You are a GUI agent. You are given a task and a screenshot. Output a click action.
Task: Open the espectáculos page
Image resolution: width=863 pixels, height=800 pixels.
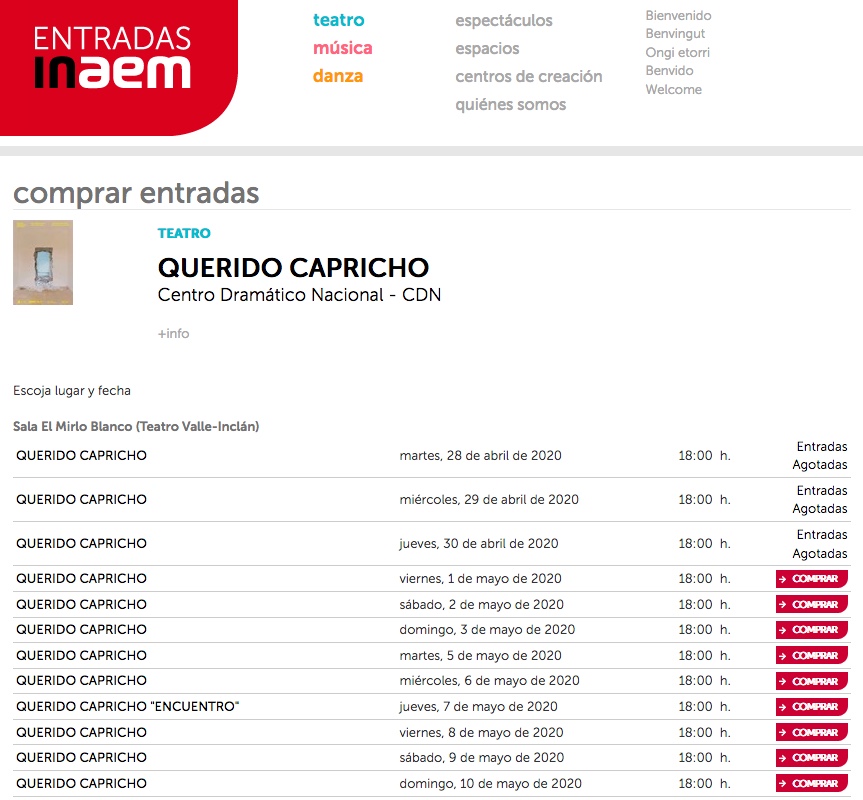point(504,20)
